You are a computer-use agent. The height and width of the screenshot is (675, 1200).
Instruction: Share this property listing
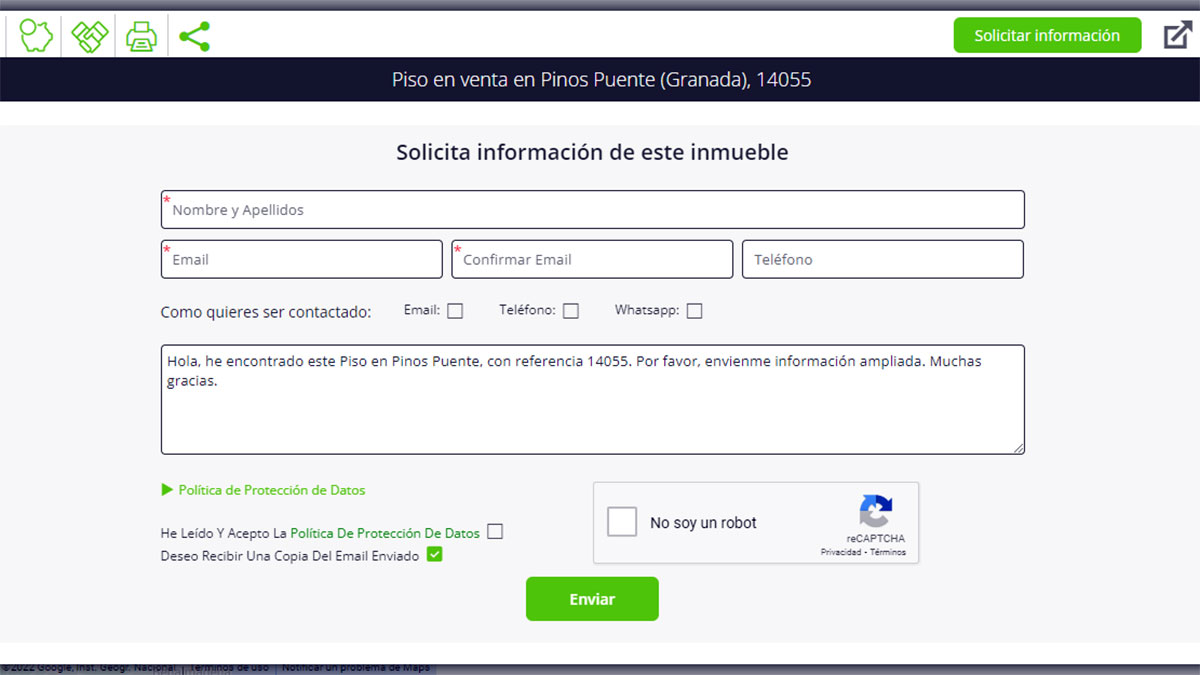pos(194,37)
